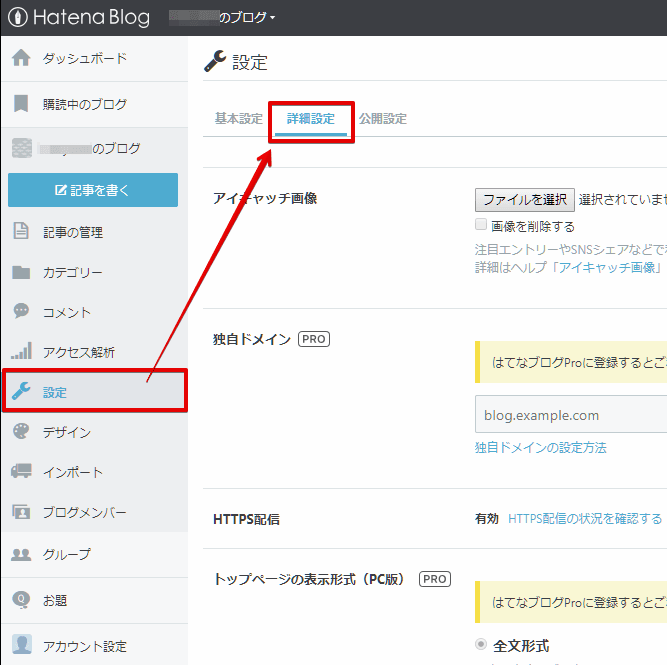667x665 pixels.
Task: Open the グループ people icon
Action: pos(21,554)
